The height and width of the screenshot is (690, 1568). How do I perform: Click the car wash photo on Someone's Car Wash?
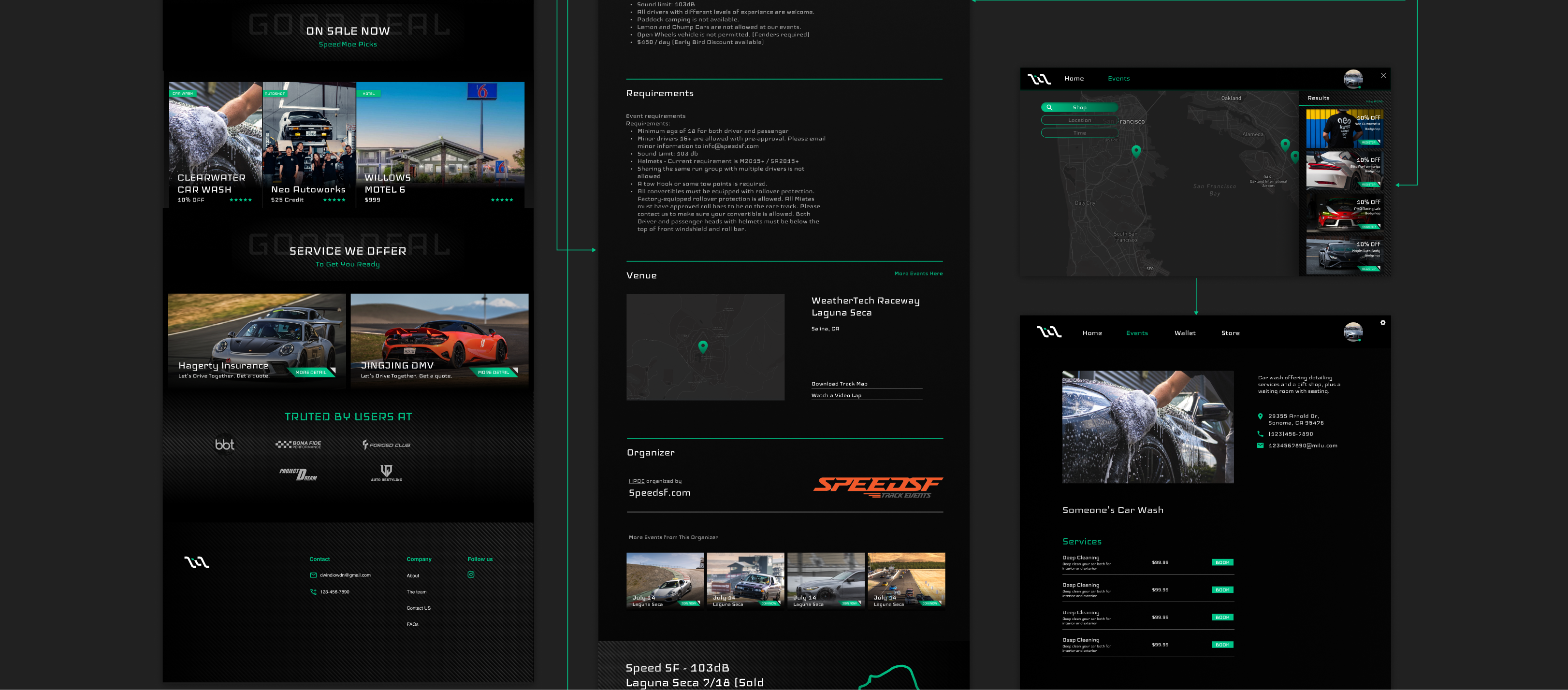tap(1147, 427)
